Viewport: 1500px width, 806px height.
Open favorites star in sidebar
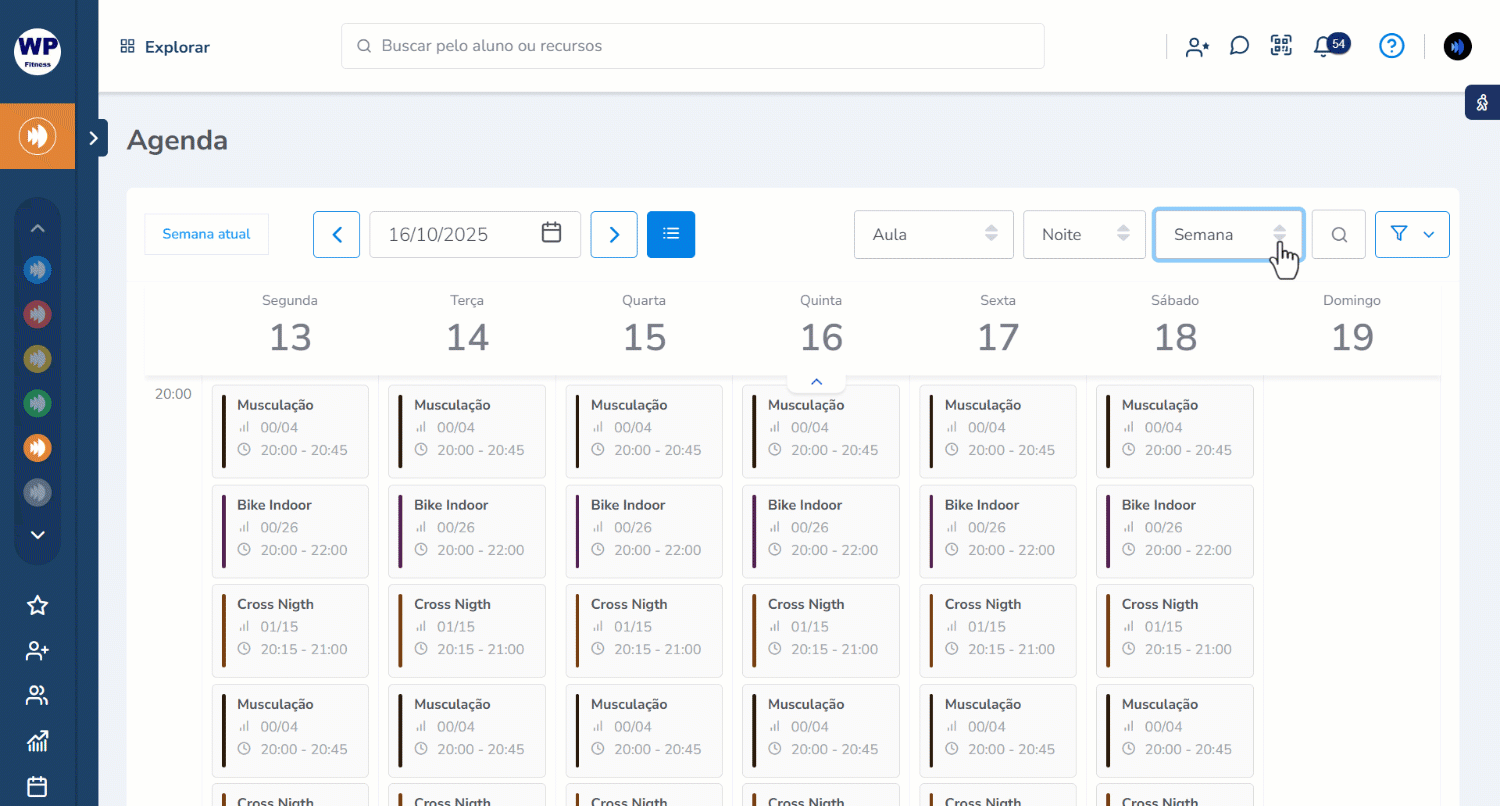(x=37, y=605)
